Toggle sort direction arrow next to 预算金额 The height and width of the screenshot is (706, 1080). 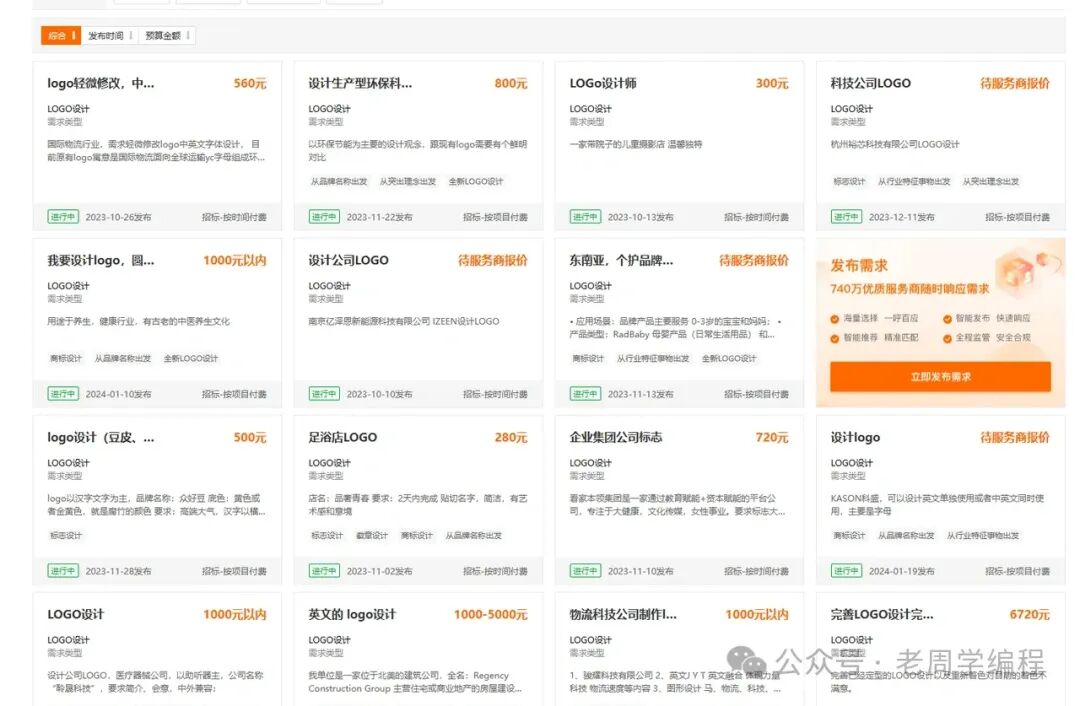point(188,35)
